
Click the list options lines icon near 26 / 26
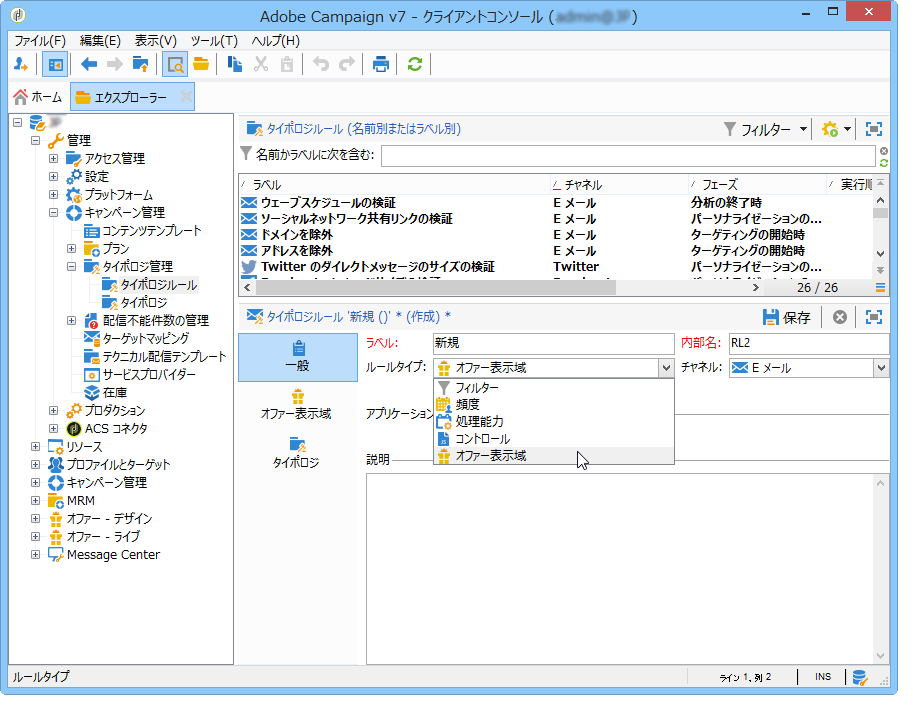point(880,288)
